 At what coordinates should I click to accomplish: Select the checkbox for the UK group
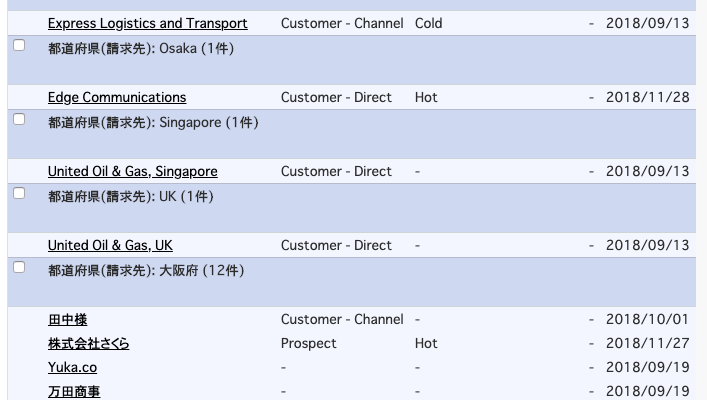pyautogui.click(x=19, y=193)
